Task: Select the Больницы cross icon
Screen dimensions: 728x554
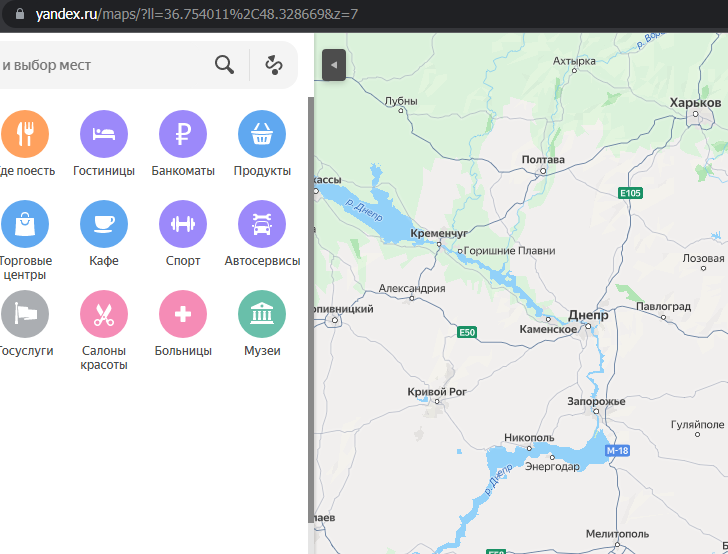Action: point(183,314)
